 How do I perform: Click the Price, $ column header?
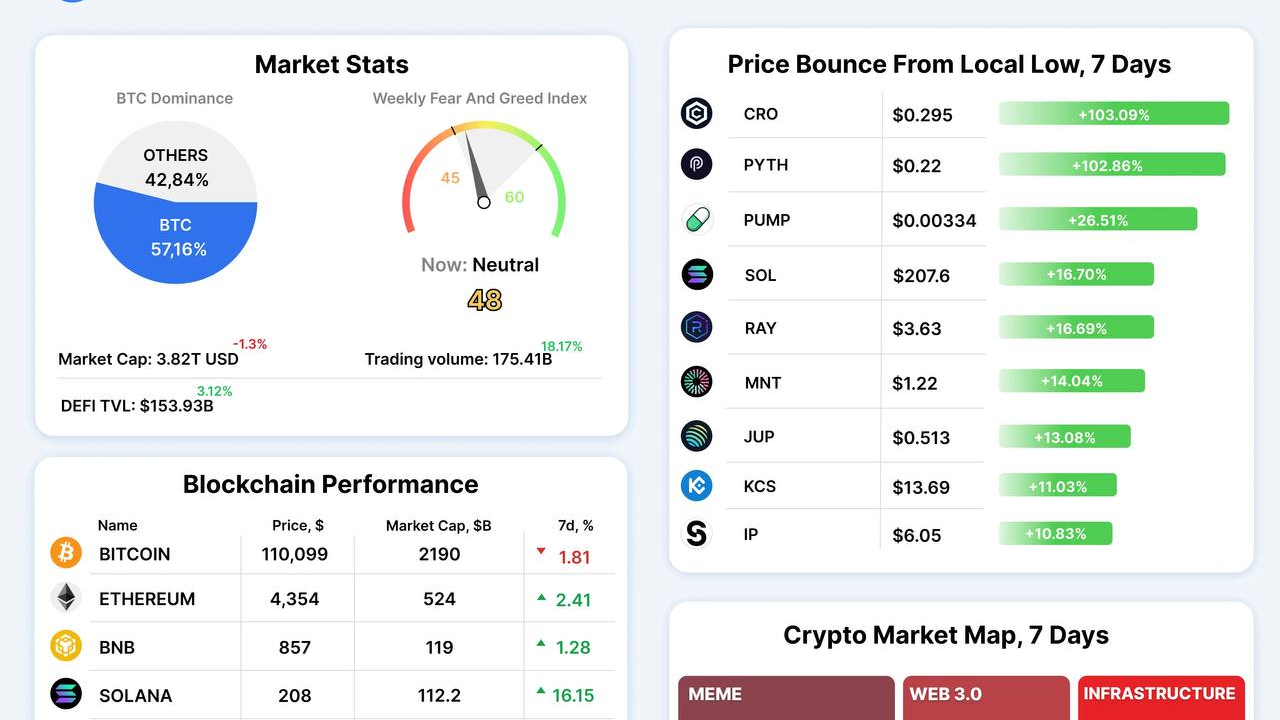click(x=298, y=525)
